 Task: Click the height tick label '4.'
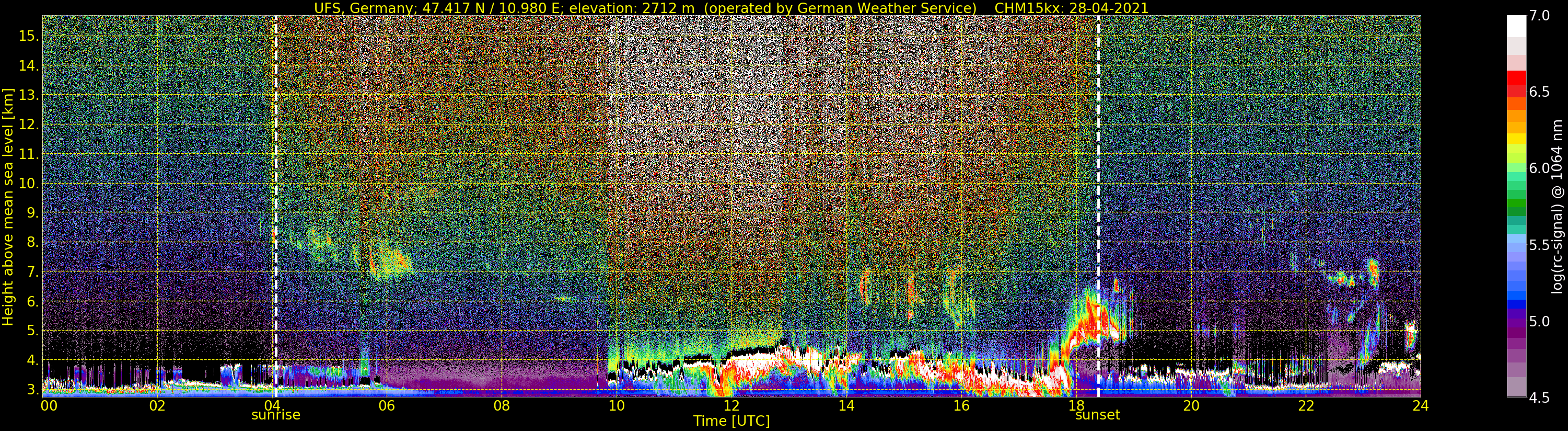point(32,360)
